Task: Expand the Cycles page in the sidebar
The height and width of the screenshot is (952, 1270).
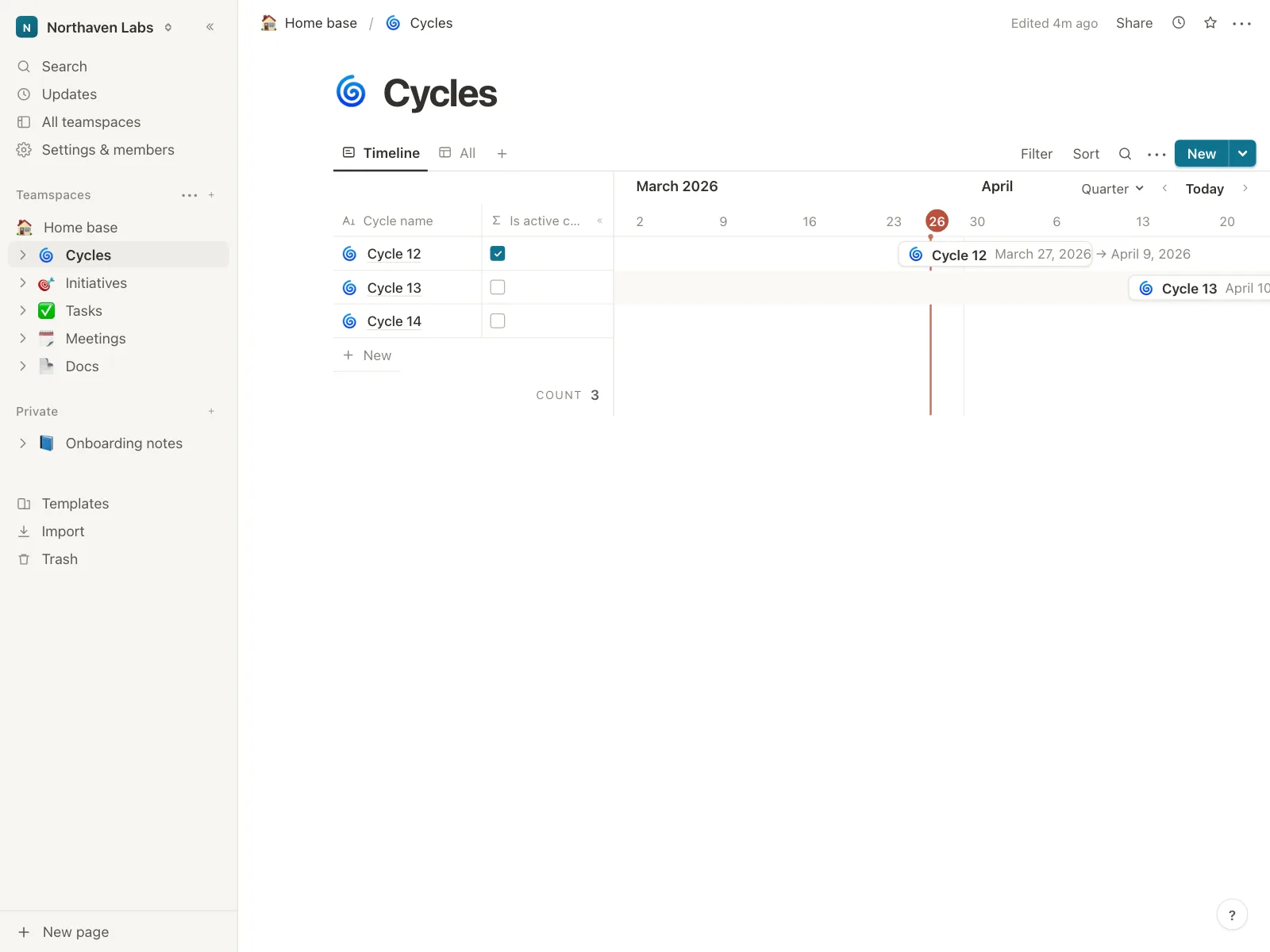Action: 23,255
